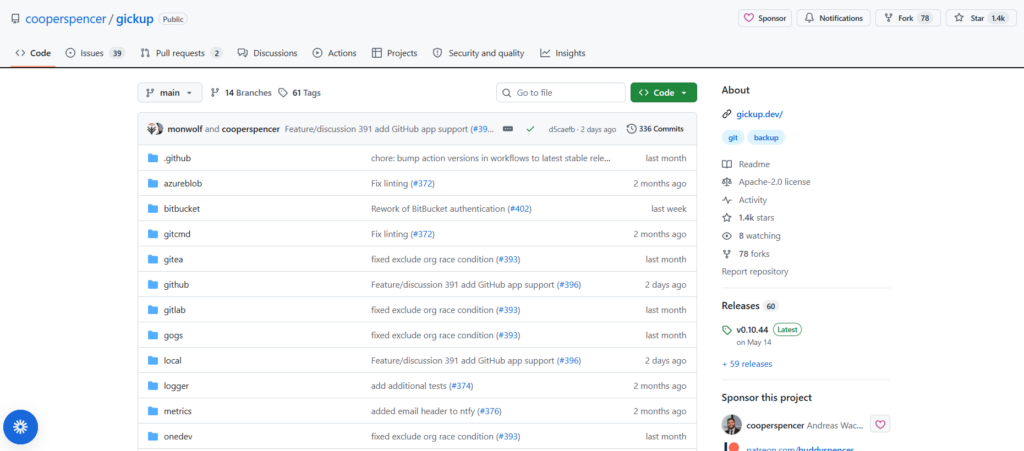1024x451 pixels.
Task: Open the Actions tab
Action: [x=334, y=53]
